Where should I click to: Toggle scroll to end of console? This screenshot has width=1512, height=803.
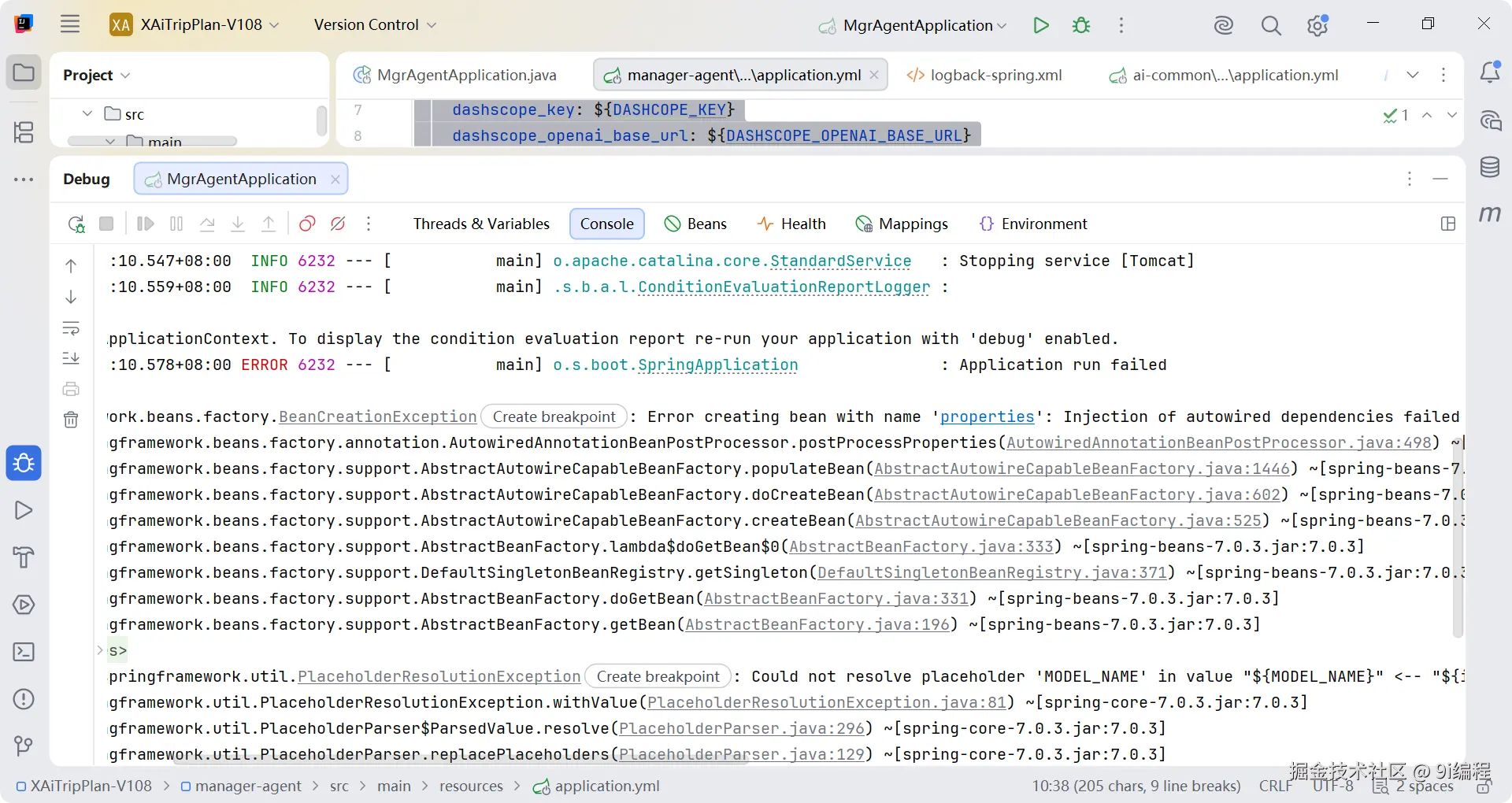coord(71,358)
